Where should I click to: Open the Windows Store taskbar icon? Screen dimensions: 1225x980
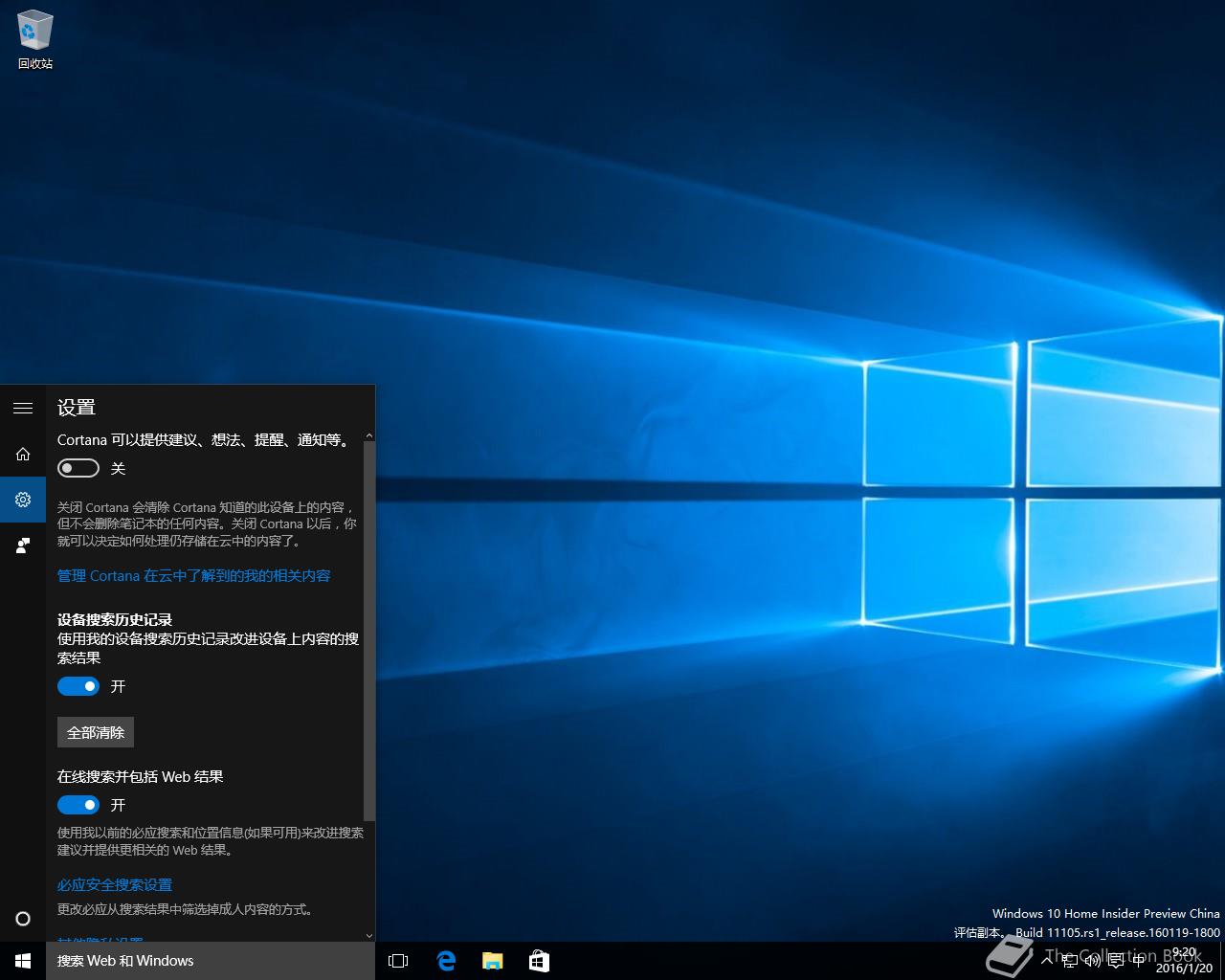pos(540,961)
